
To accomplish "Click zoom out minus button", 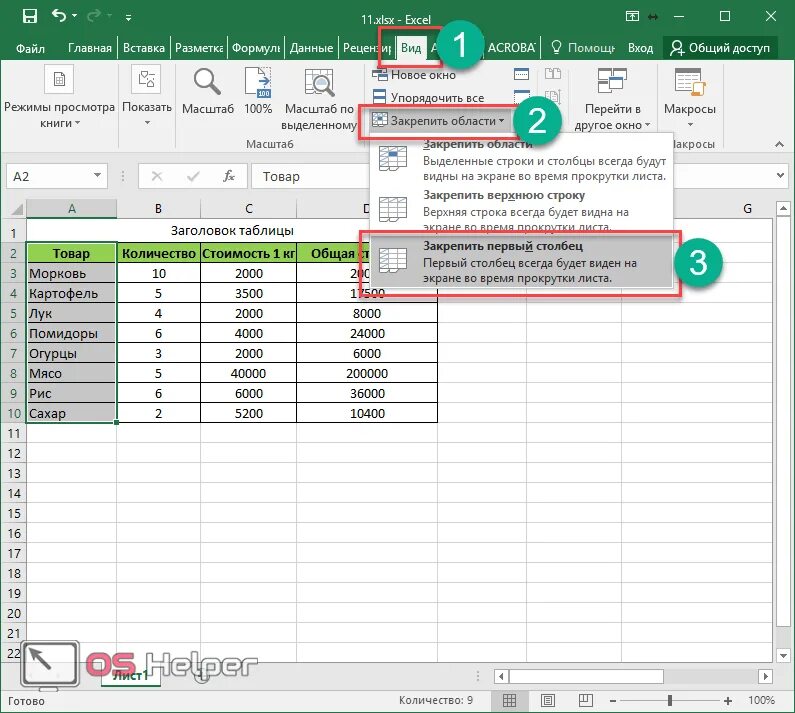I will [612, 701].
